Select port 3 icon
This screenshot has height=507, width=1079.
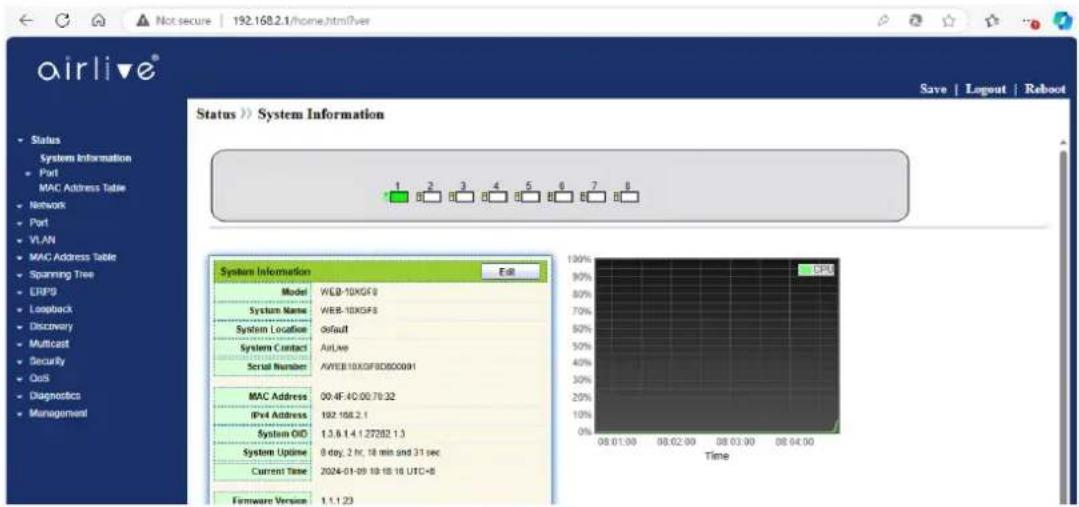coord(463,196)
